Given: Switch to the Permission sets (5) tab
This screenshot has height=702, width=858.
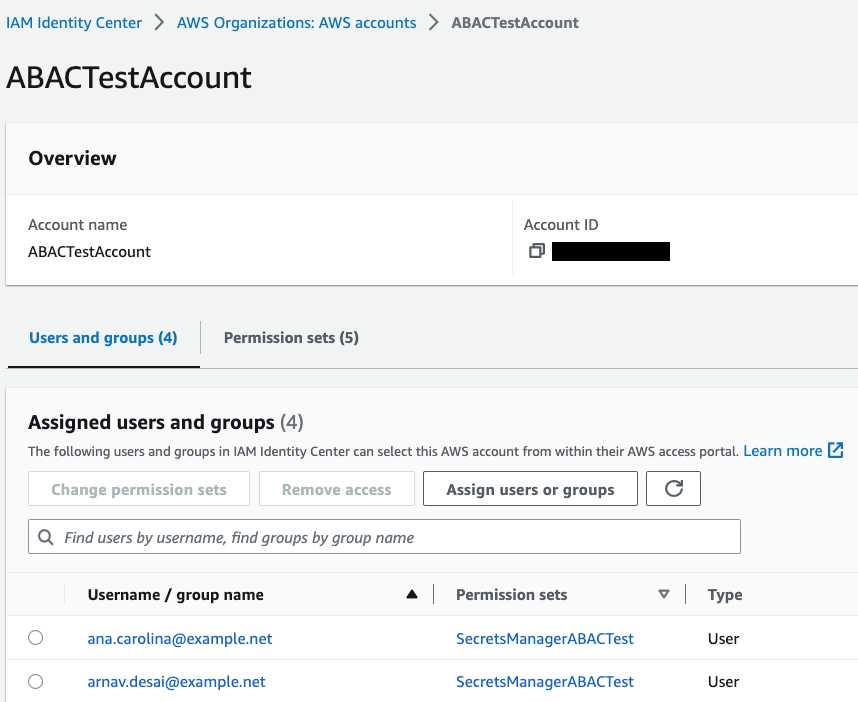Looking at the screenshot, I should 290,337.
